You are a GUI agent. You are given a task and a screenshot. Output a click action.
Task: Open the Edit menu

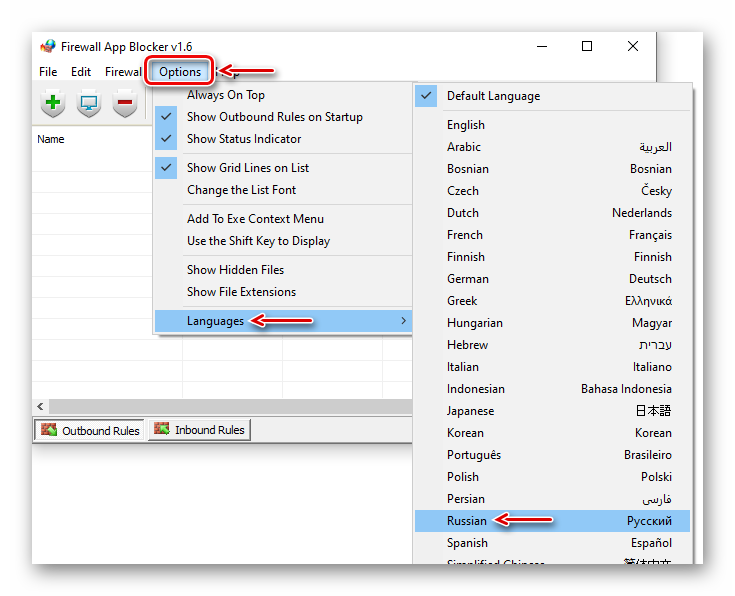point(81,72)
